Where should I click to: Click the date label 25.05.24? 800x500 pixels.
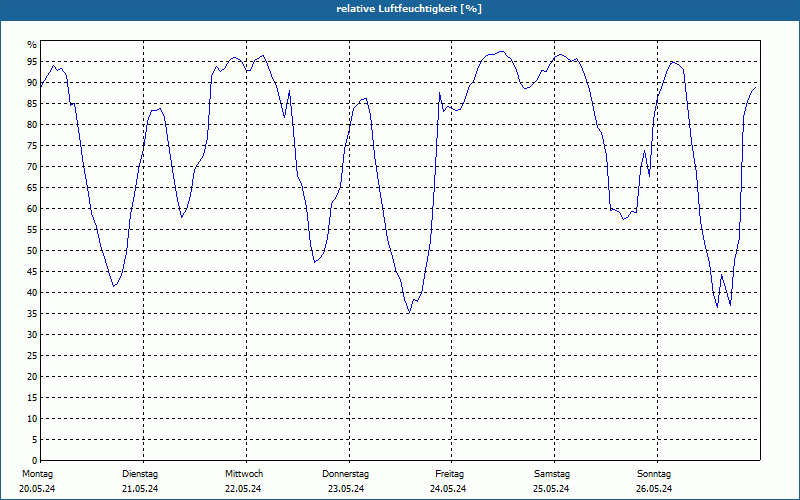click(551, 489)
